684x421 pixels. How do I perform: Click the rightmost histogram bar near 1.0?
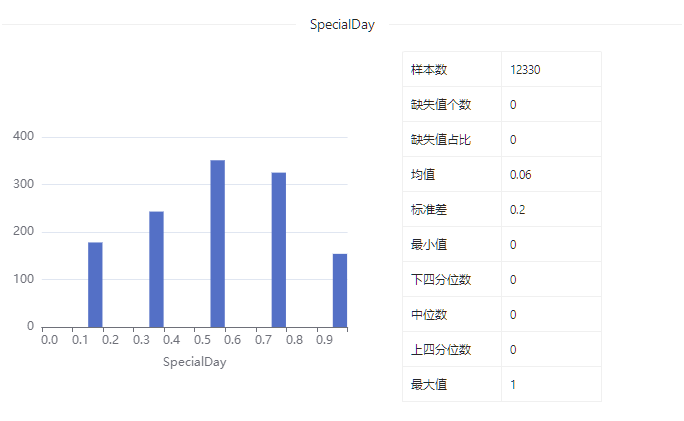click(340, 291)
